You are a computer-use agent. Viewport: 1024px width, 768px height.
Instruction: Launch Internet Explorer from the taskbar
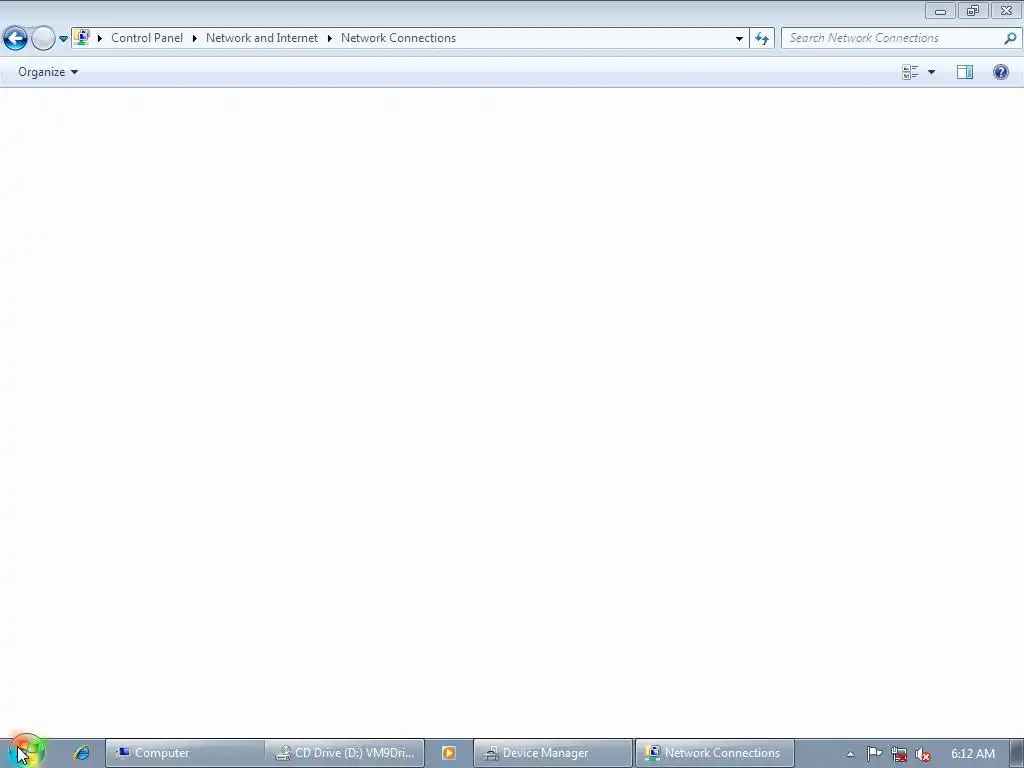(82, 752)
